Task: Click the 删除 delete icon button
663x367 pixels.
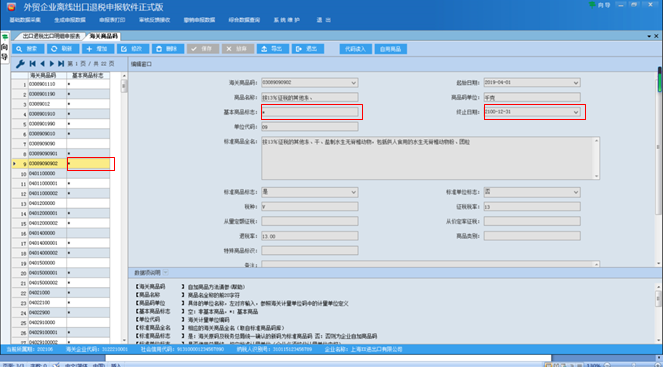Action: (168, 49)
